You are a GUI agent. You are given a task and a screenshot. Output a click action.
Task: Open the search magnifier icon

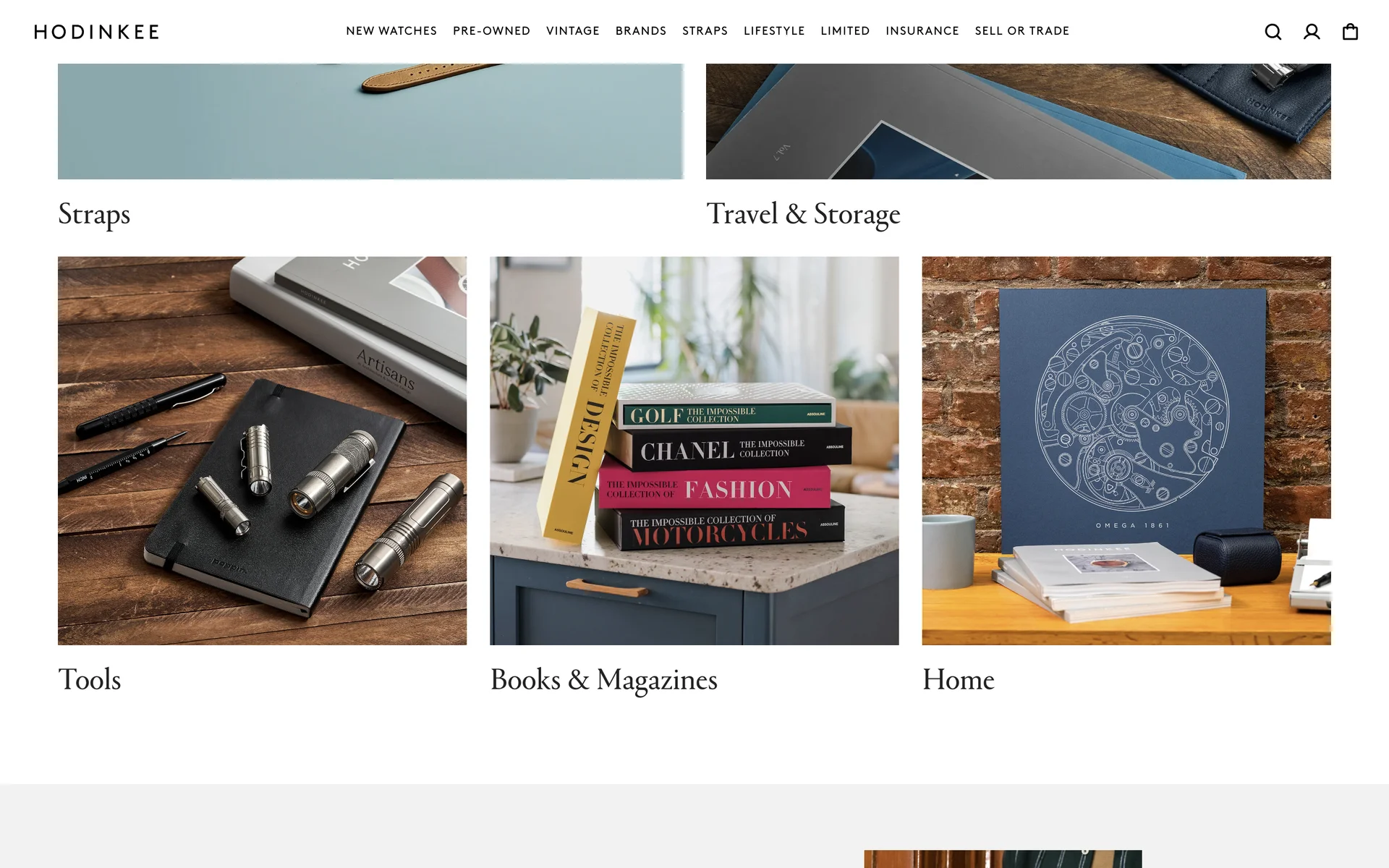coord(1273,32)
